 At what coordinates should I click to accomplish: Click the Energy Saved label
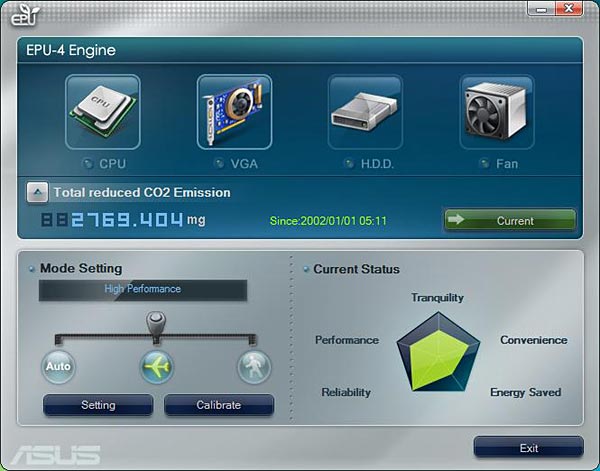point(525,392)
